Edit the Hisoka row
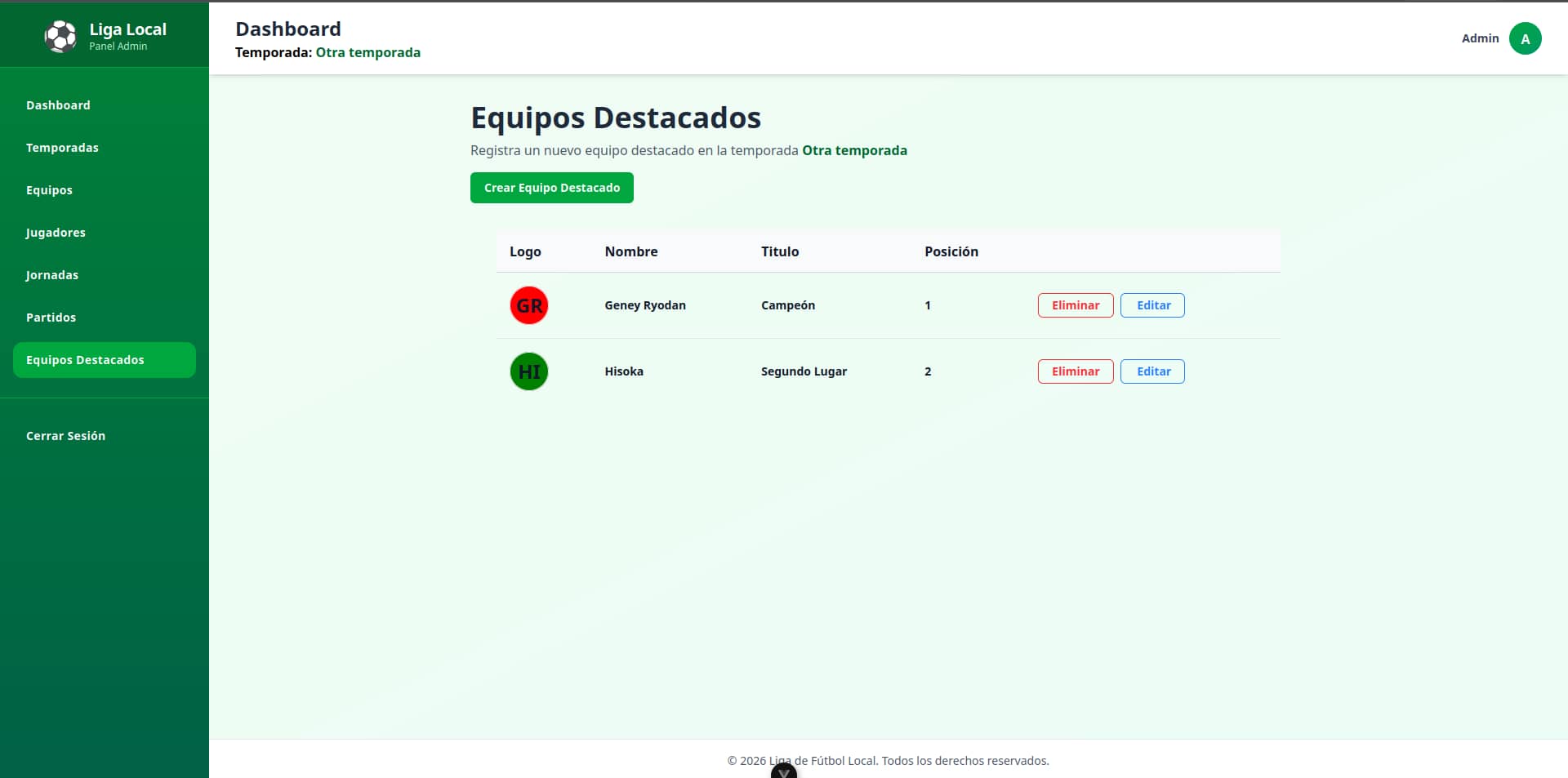1568x778 pixels. (x=1152, y=371)
